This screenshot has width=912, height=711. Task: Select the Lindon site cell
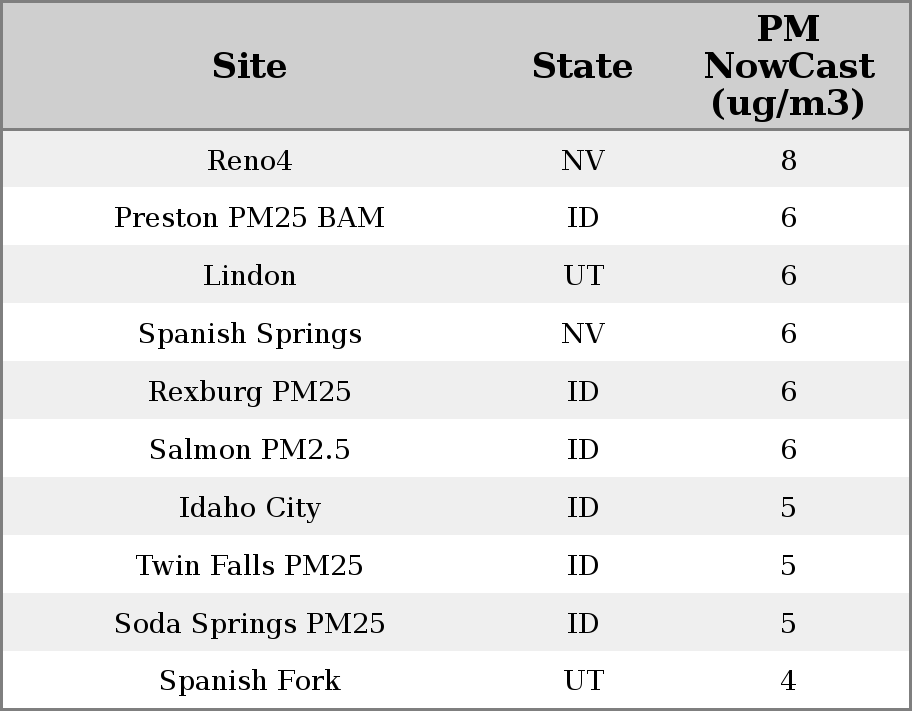point(249,276)
